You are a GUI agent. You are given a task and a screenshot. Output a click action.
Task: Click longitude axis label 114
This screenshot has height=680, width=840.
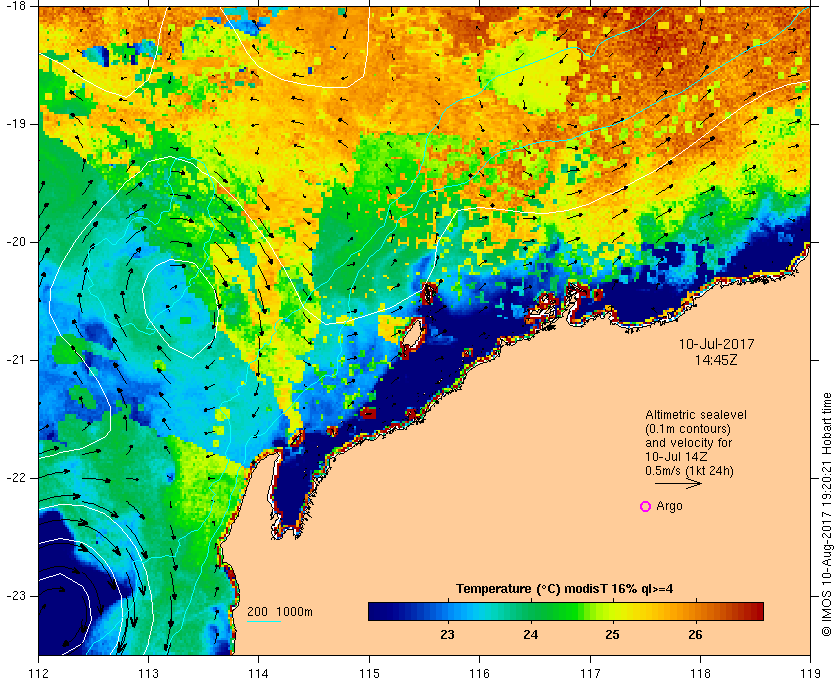point(259,672)
